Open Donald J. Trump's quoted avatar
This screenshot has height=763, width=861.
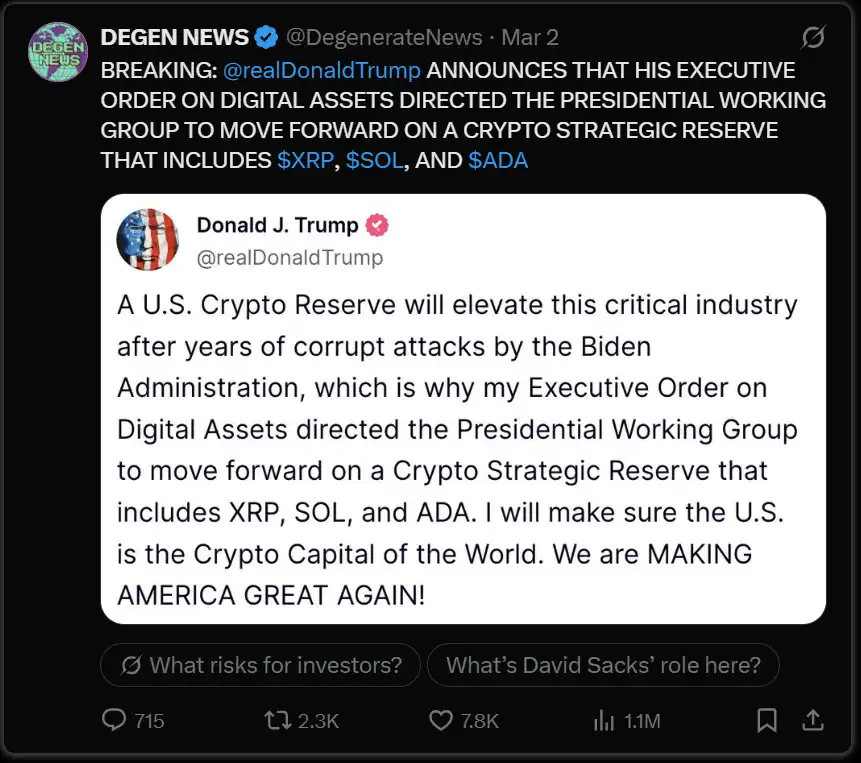[x=147, y=240]
